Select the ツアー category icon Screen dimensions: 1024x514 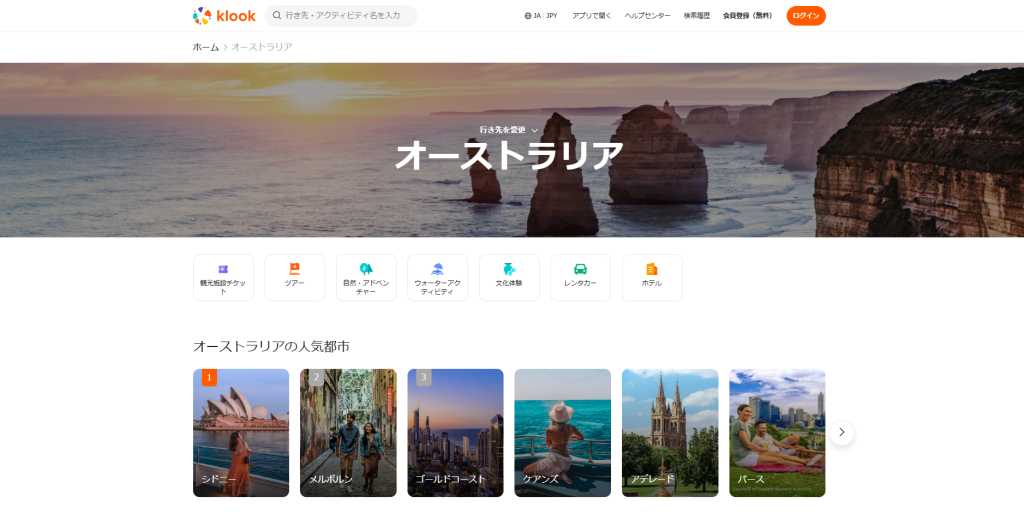click(x=295, y=269)
